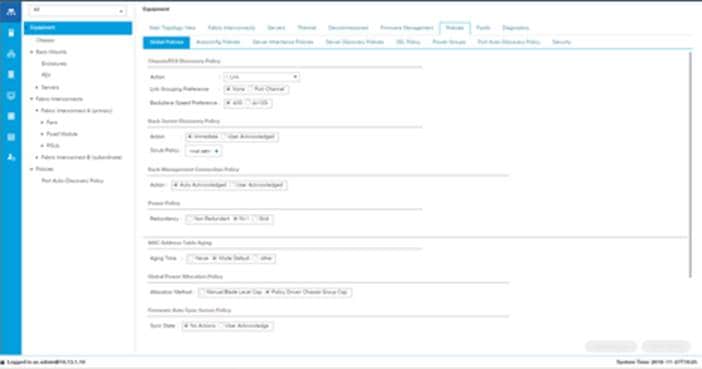
Task: Choose N+1 power redundancy
Action: [x=235, y=219]
